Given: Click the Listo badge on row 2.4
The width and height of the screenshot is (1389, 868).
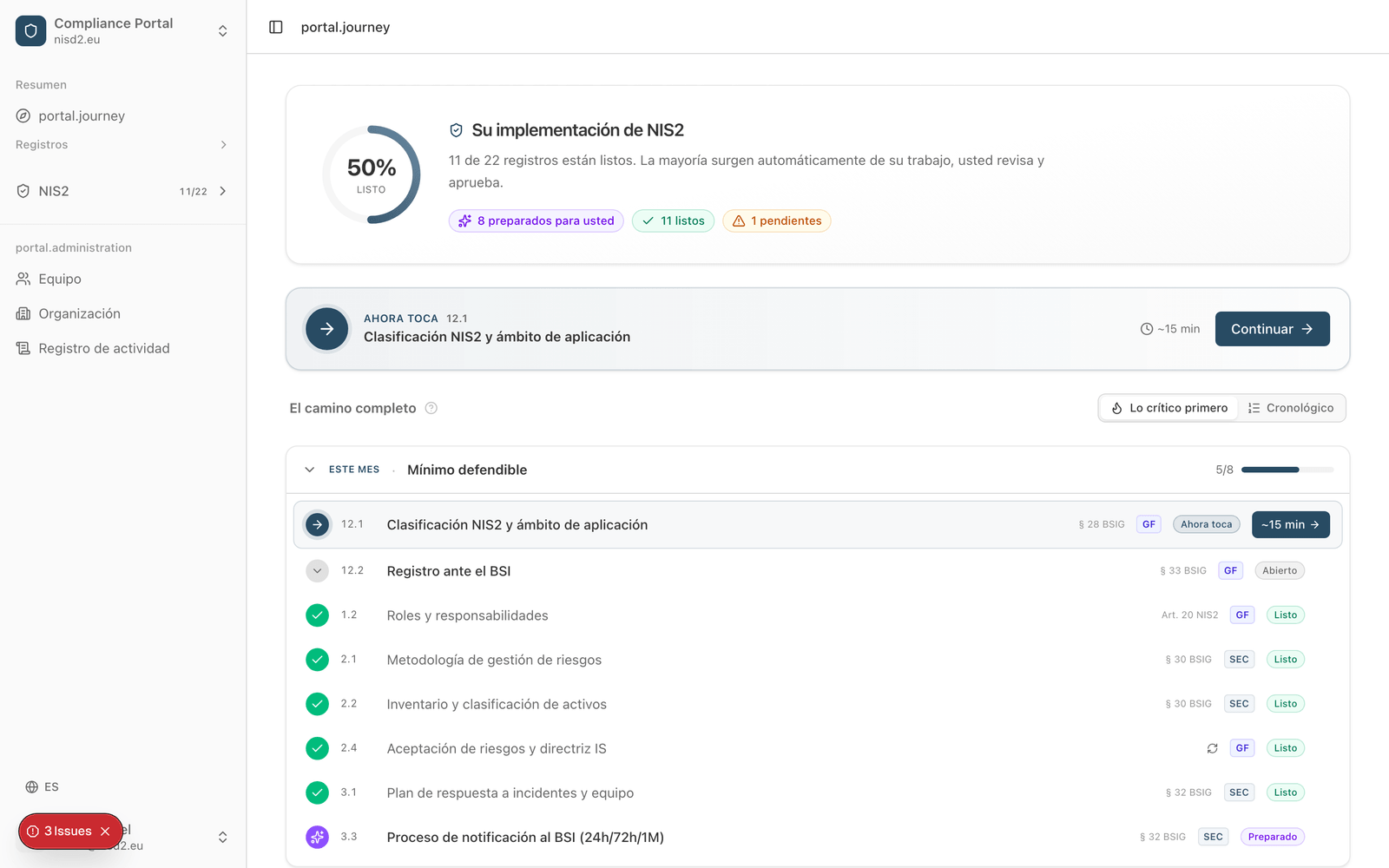Looking at the screenshot, I should click(1286, 748).
